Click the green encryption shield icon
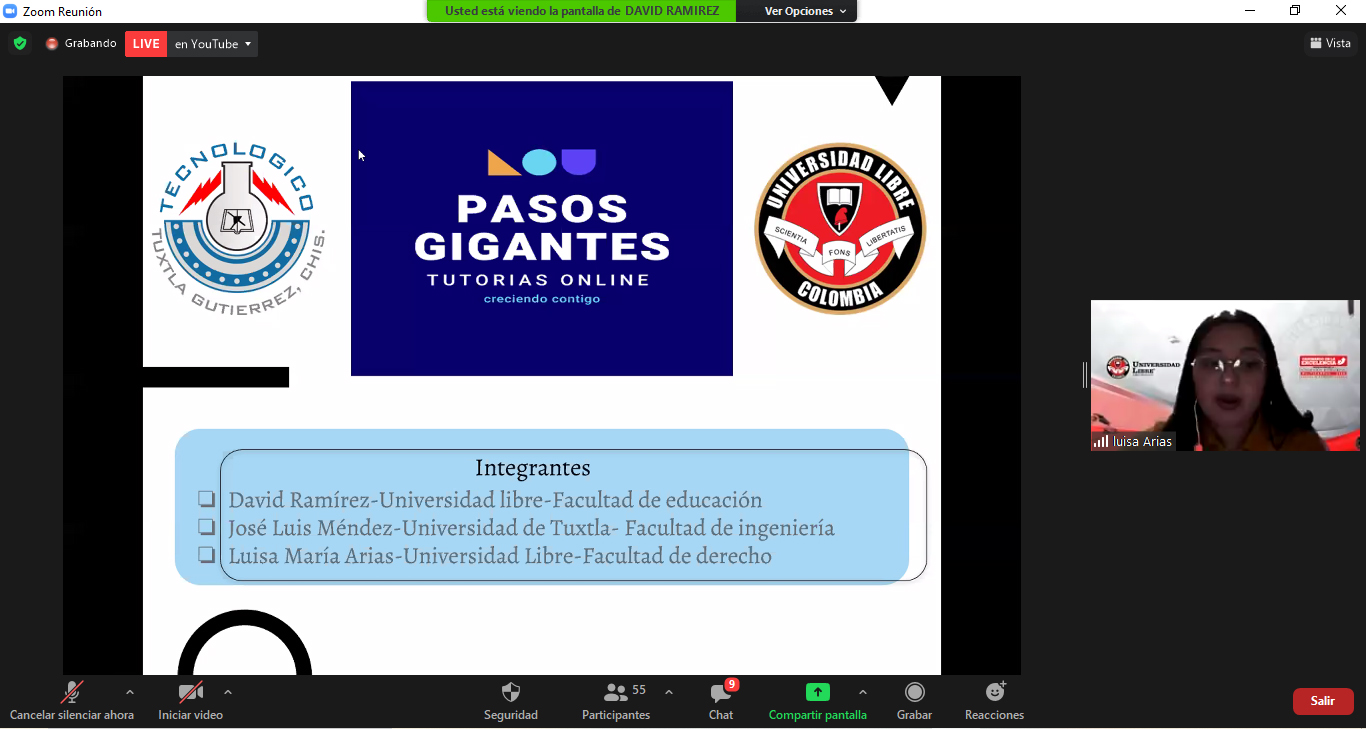1366x729 pixels. coord(20,44)
